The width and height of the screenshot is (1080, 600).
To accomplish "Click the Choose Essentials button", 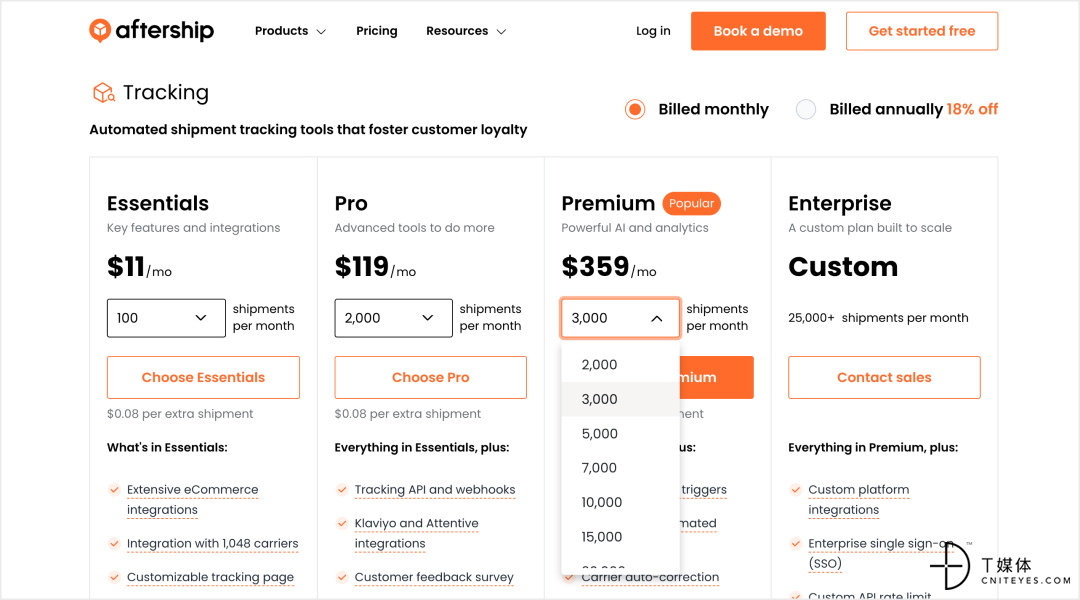I will pyautogui.click(x=203, y=377).
